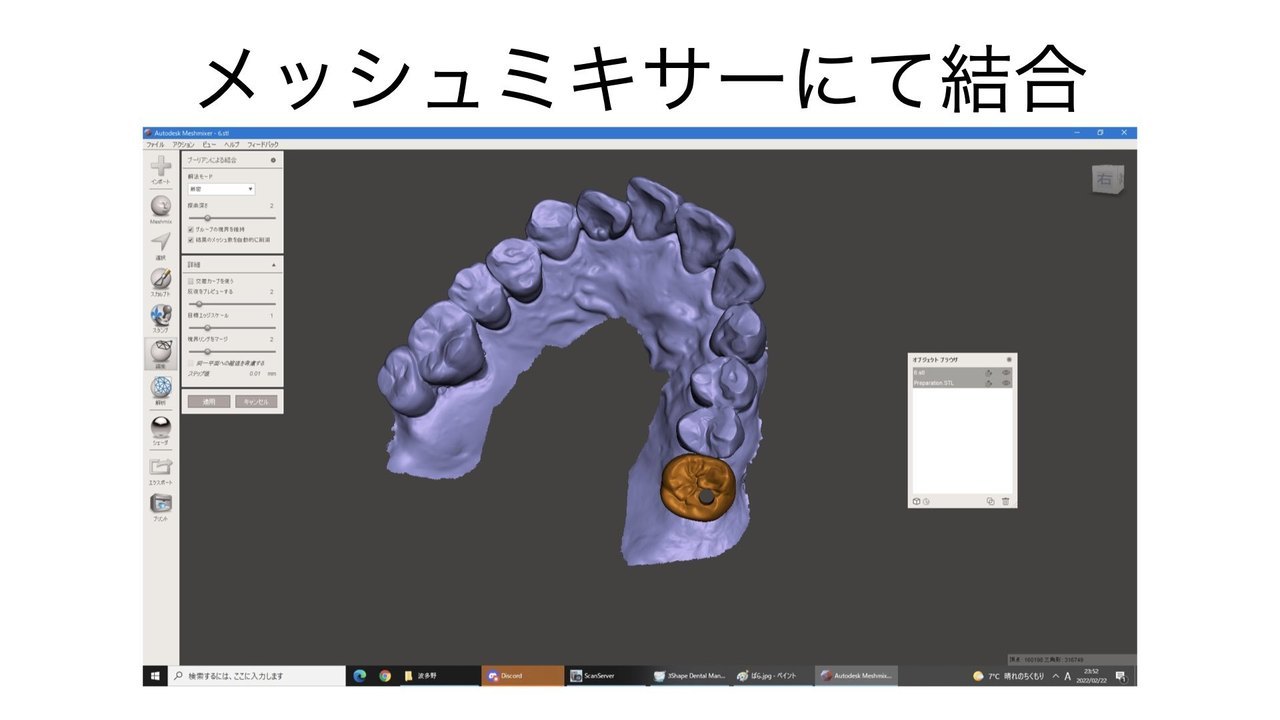The width and height of the screenshot is (1280, 720).
Task: Open the Print (プリント) tool
Action: 160,508
